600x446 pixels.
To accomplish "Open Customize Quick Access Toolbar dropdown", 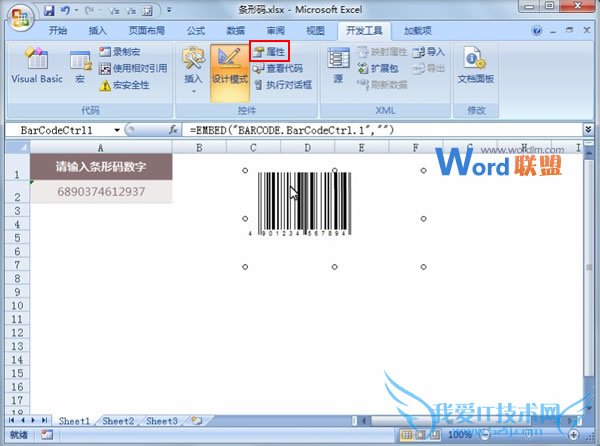I will (169, 10).
